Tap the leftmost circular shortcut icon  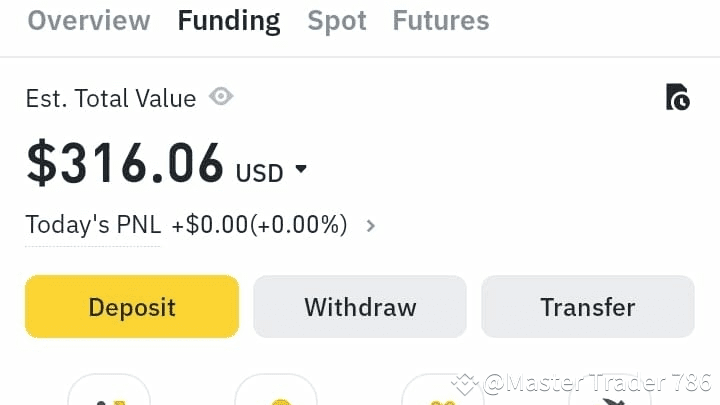[x=109, y=393]
